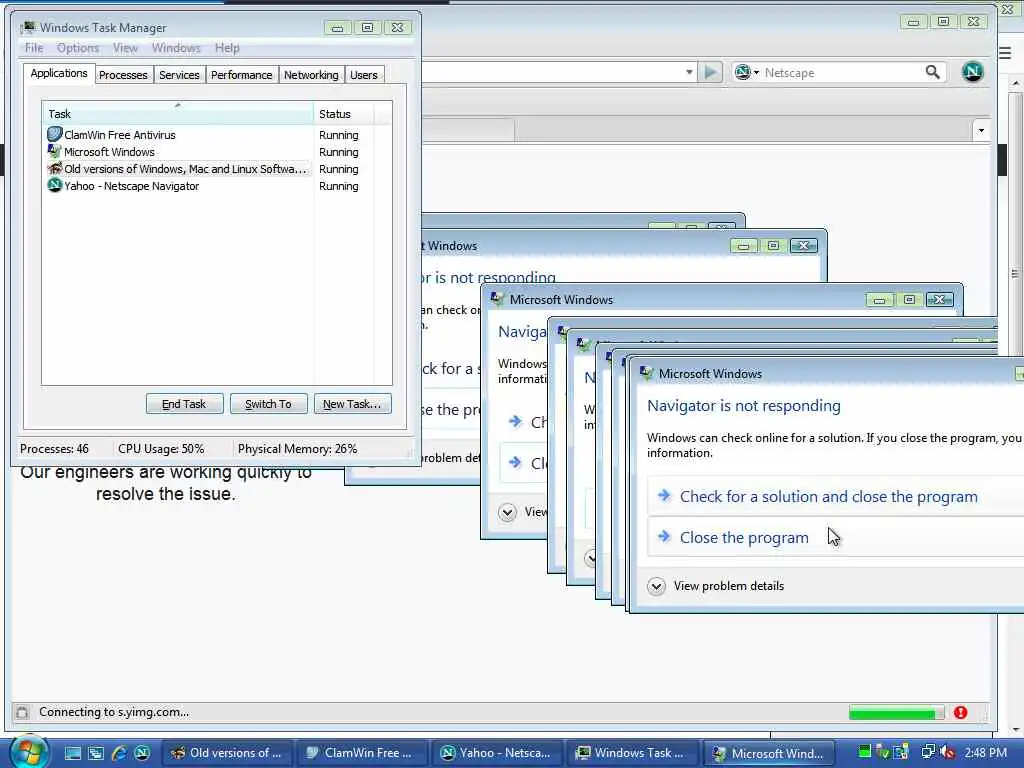
Task: Click the Windows Start orb
Action: [29, 752]
